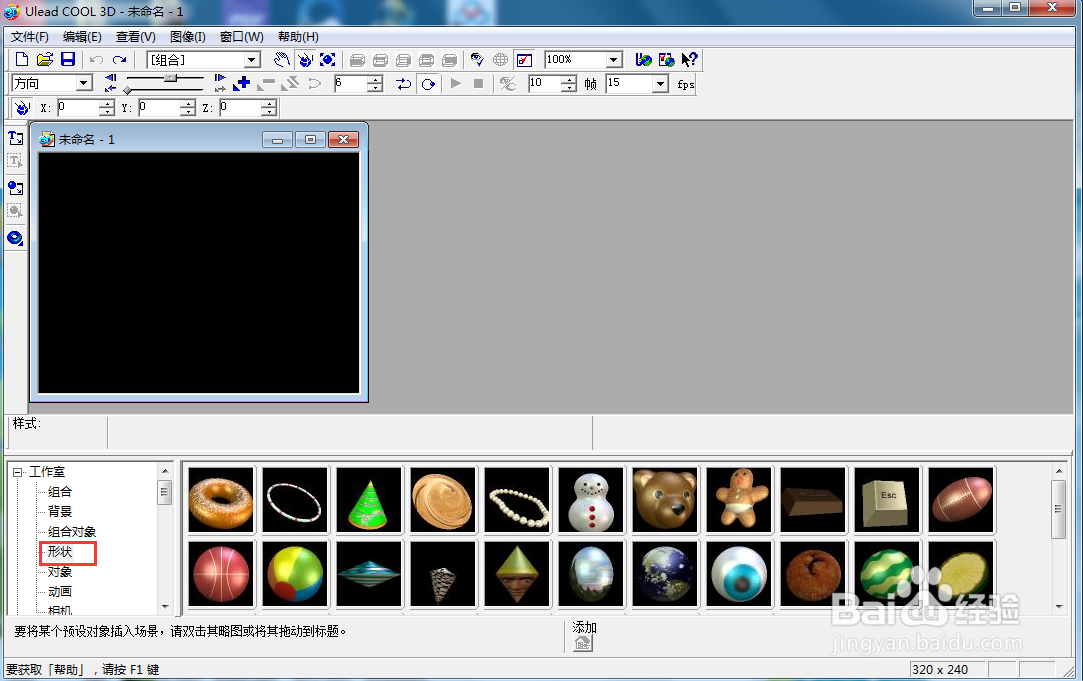The height and width of the screenshot is (681, 1083).
Task: Stop the animation playback
Action: pos(479,84)
